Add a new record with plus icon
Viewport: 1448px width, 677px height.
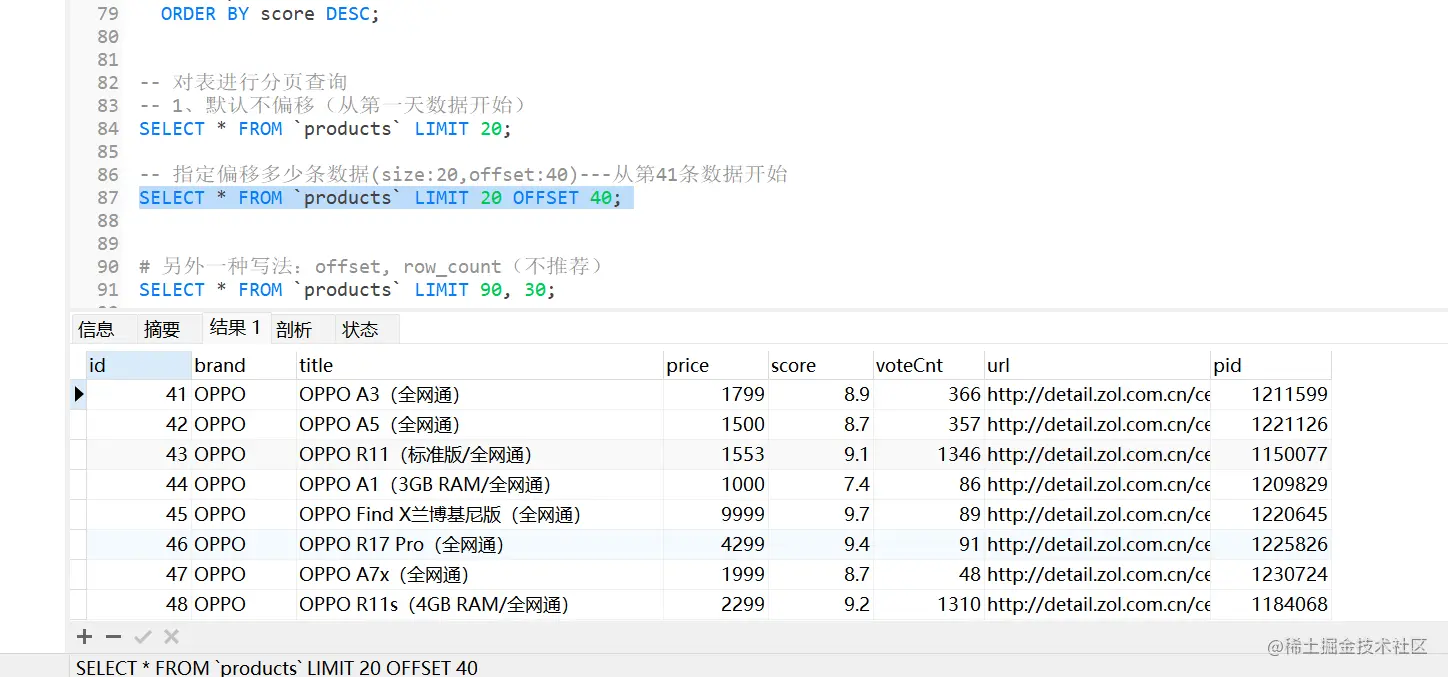[x=85, y=637]
